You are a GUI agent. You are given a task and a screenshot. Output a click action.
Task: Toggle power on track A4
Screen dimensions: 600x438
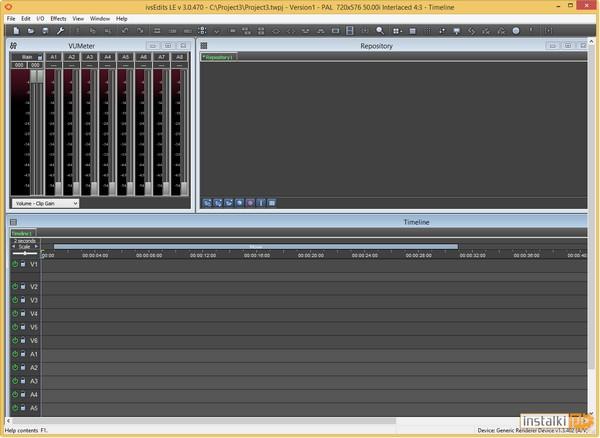point(15,394)
